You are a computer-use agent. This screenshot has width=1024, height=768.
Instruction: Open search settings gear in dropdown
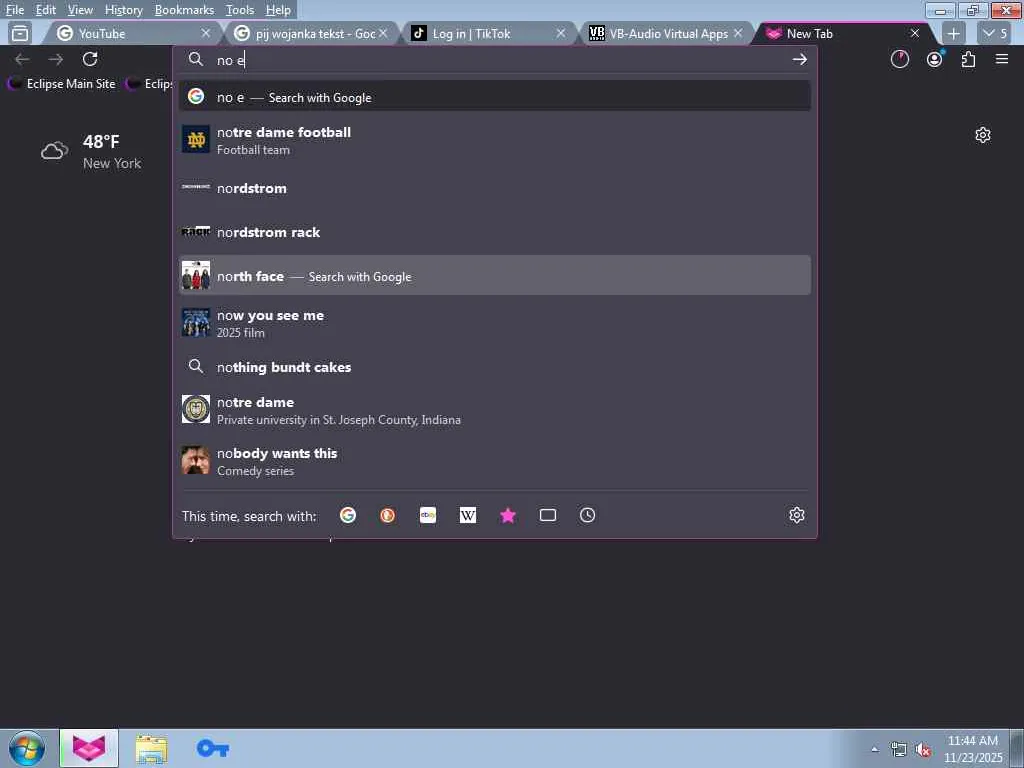tap(797, 515)
